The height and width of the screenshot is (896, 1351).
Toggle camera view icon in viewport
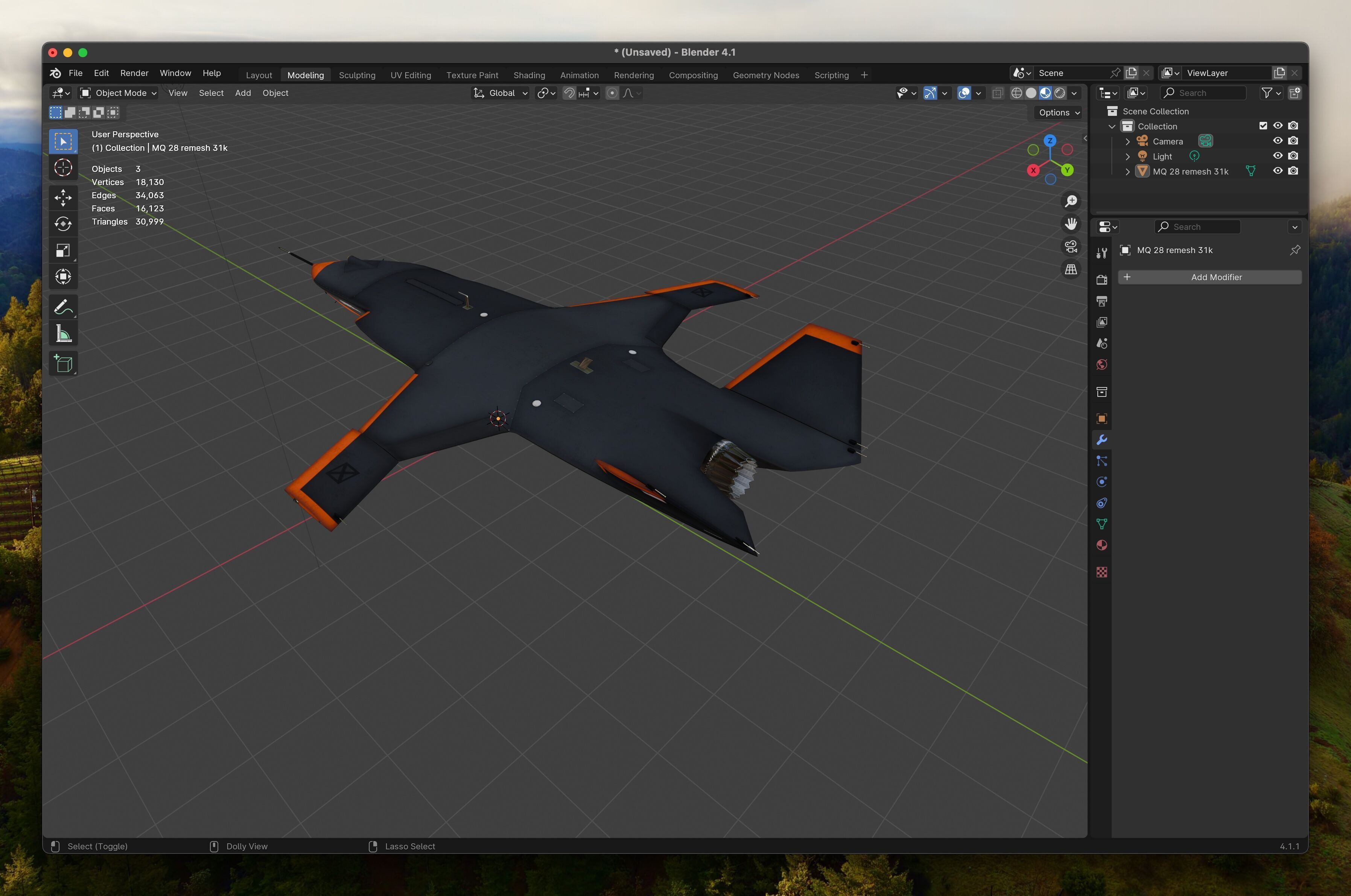pos(1071,246)
